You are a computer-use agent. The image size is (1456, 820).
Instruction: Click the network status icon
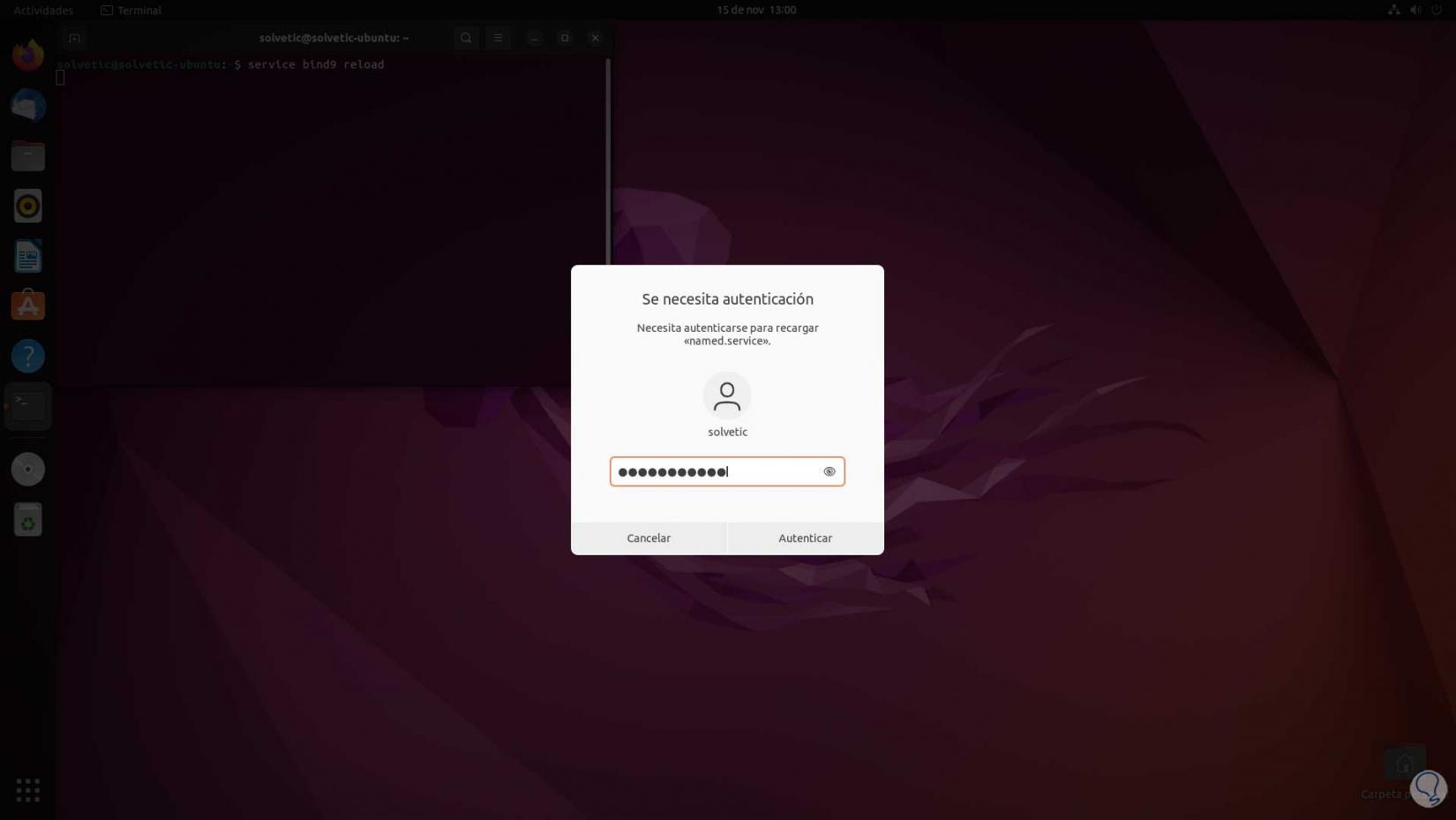click(x=1394, y=10)
